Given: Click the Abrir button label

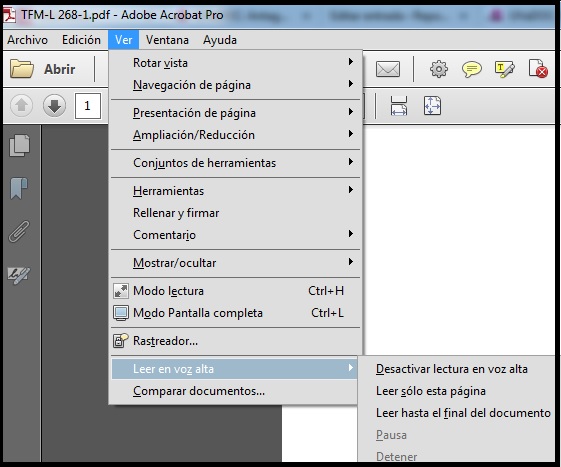Looking at the screenshot, I should pos(60,69).
